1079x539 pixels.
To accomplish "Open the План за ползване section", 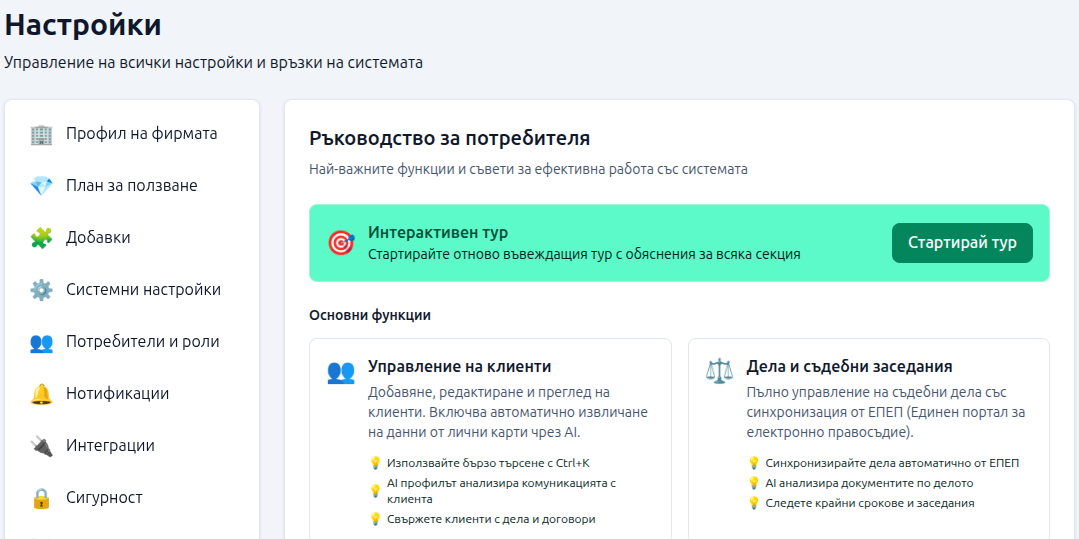I will coord(132,186).
